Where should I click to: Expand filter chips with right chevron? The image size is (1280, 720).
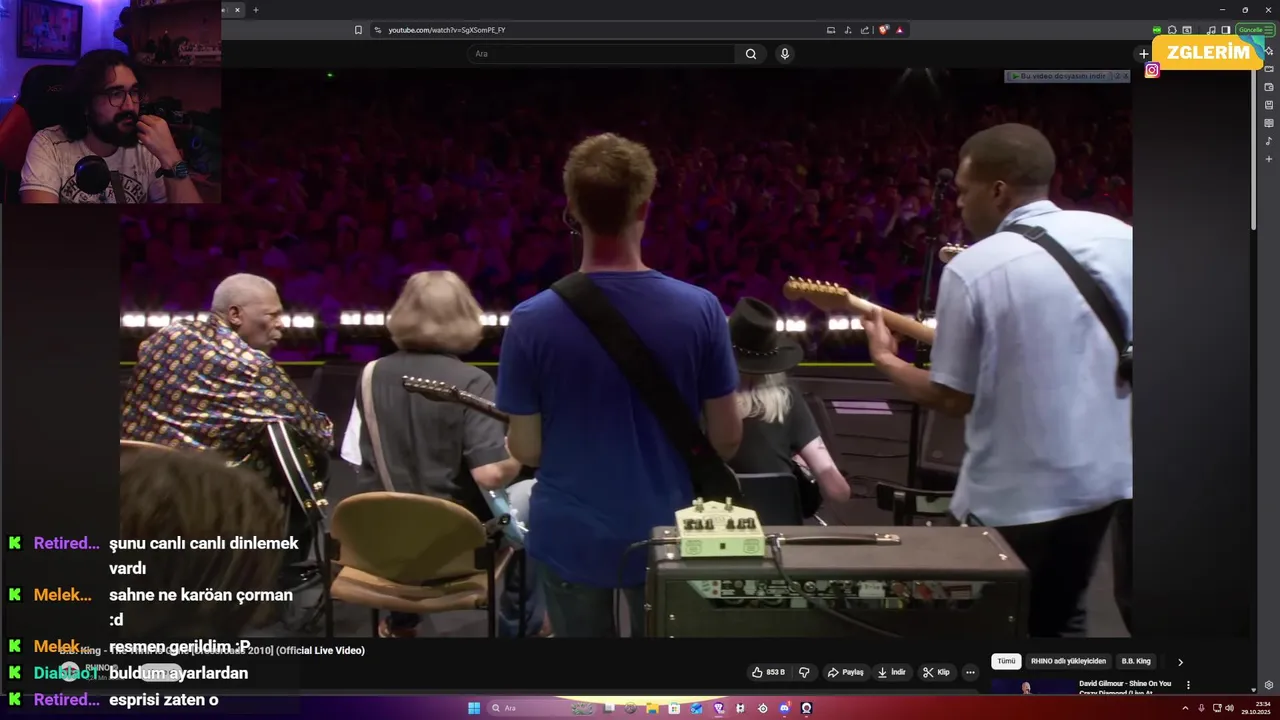pos(1180,662)
